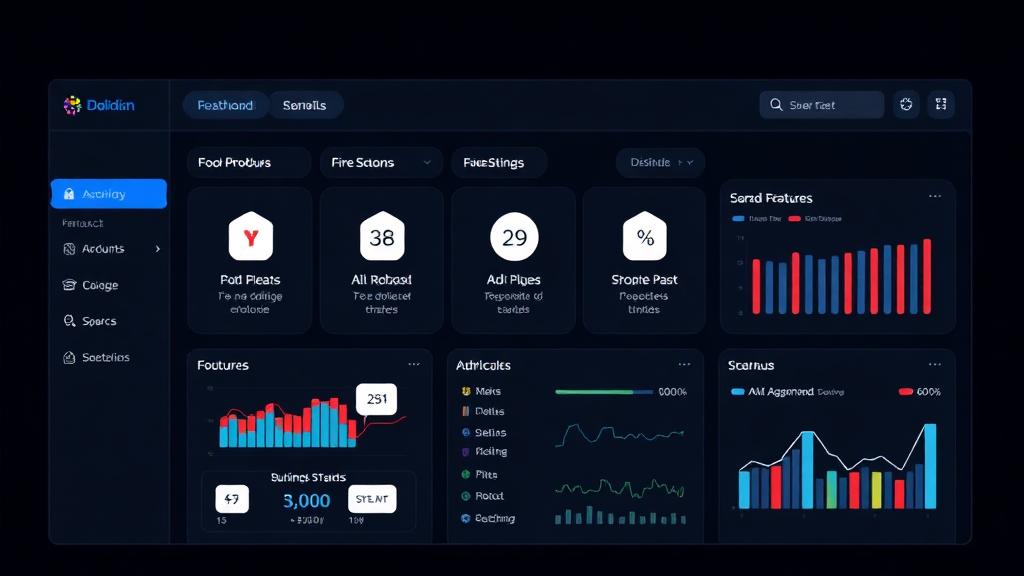Open the All Robost card title
The image size is (1024, 576).
point(381,280)
